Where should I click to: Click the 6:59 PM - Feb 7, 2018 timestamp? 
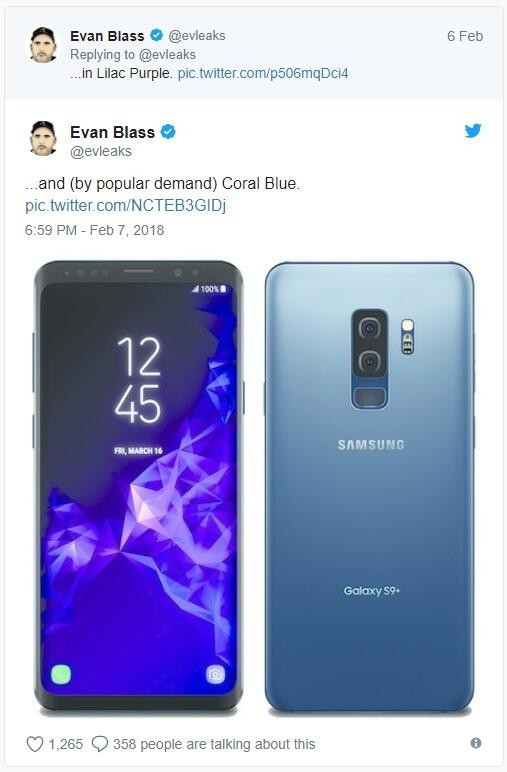point(95,230)
